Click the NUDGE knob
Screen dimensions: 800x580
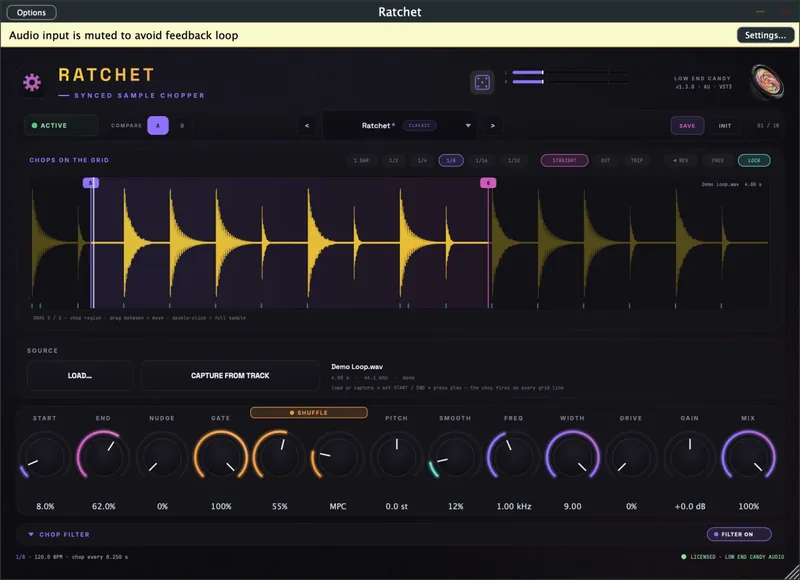[162, 456]
